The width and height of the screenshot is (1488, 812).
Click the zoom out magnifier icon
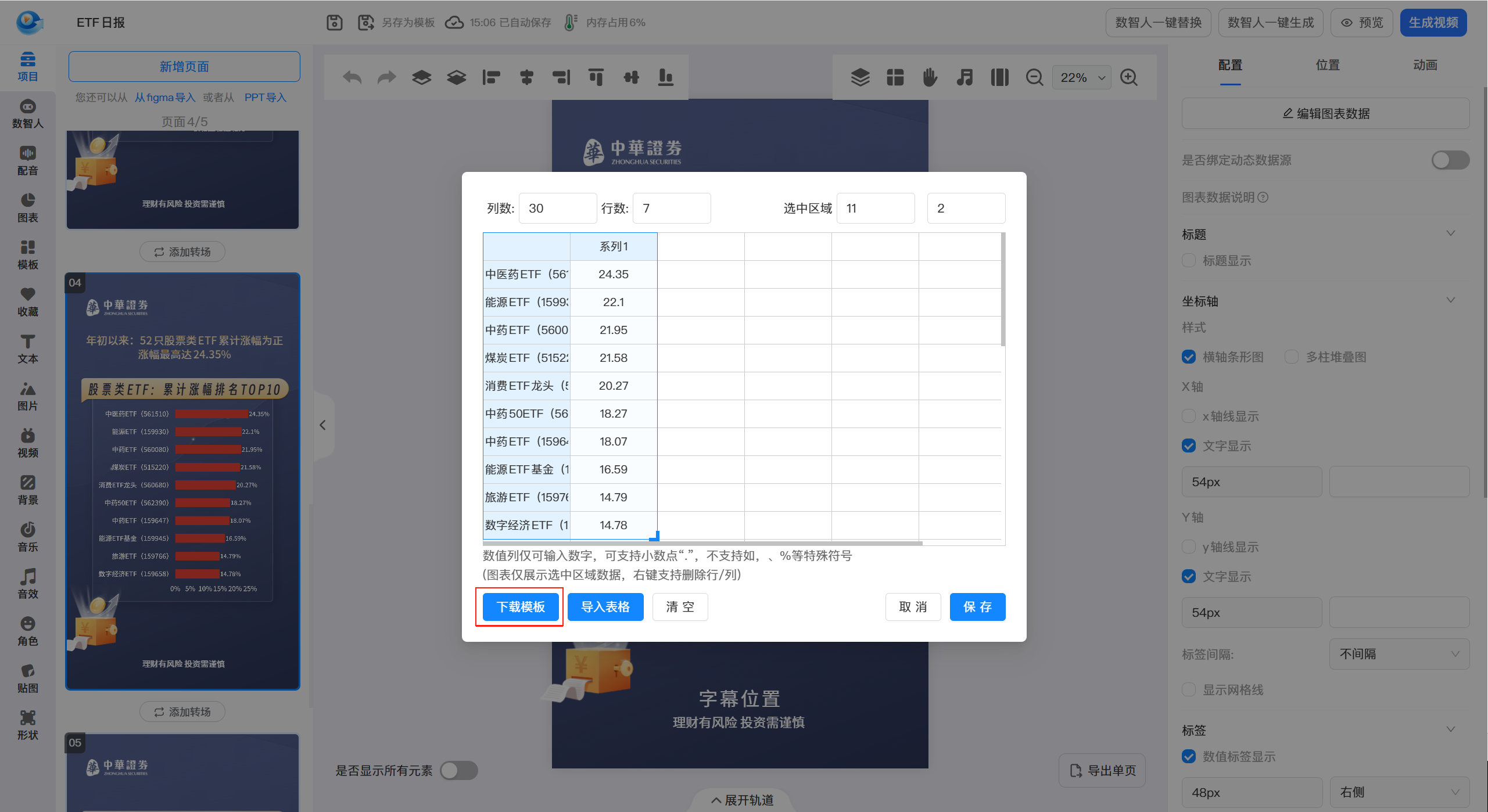coord(1034,77)
